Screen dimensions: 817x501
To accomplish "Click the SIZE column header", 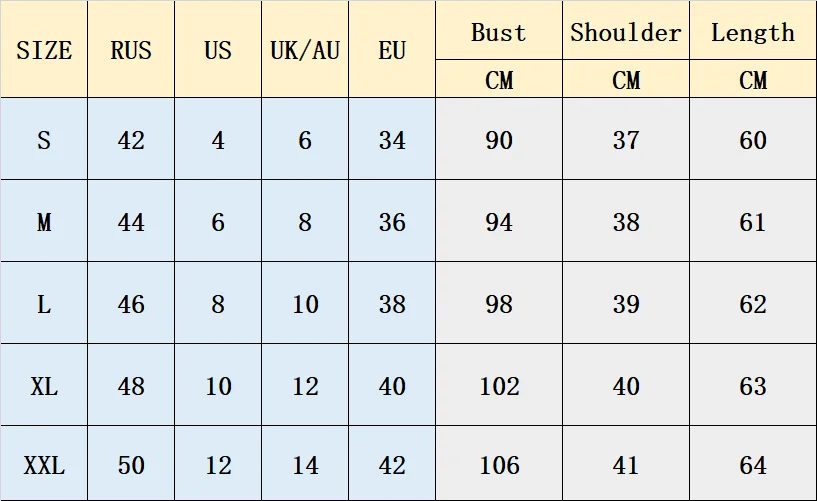I will tap(44, 50).
